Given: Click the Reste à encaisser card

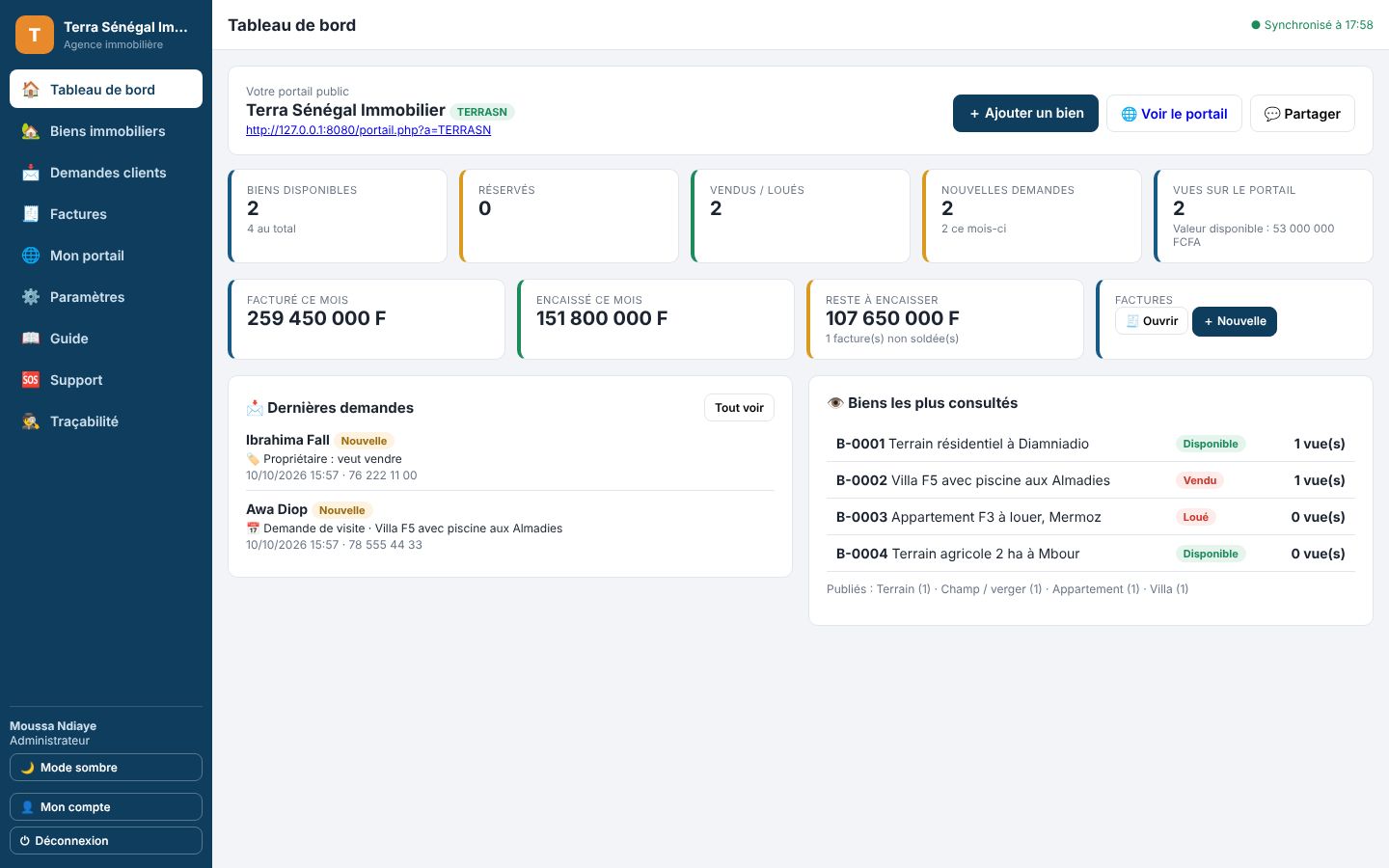Looking at the screenshot, I should tap(945, 319).
